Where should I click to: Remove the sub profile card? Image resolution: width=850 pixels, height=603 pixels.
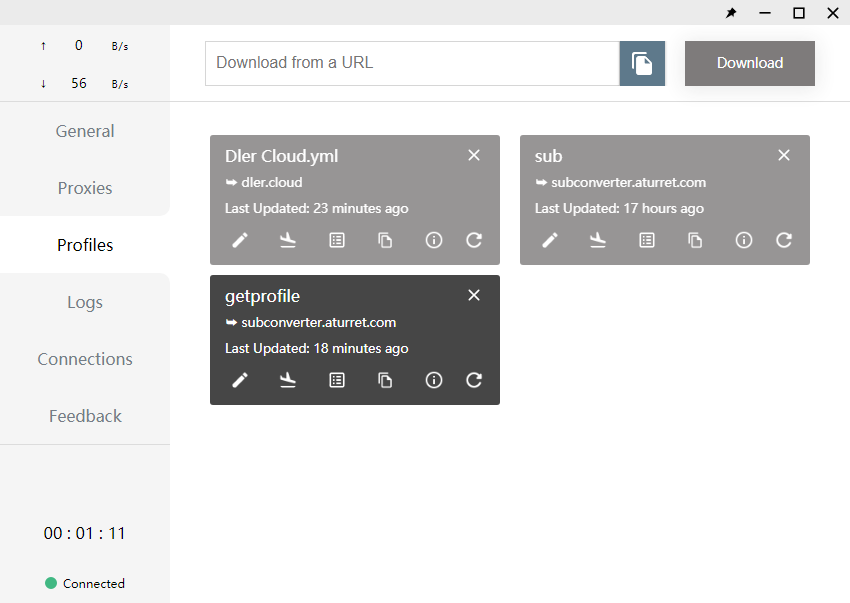click(784, 155)
